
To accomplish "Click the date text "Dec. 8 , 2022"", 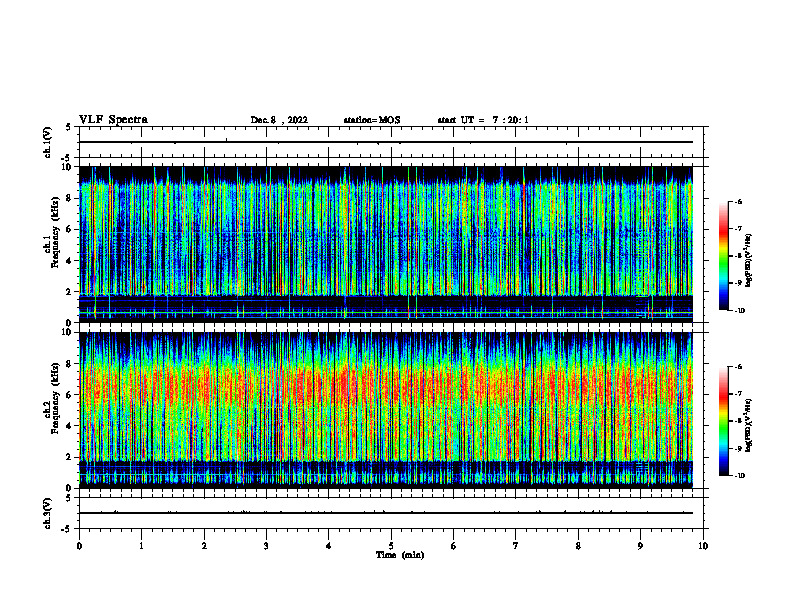I will coord(279,120).
